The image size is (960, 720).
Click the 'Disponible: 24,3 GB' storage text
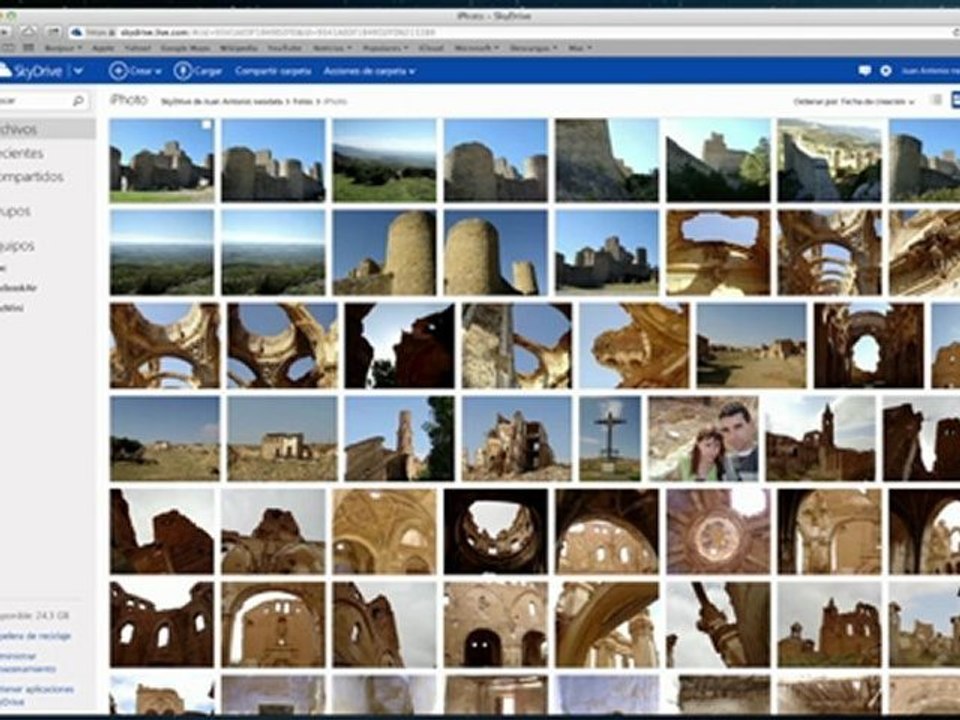(x=35, y=615)
